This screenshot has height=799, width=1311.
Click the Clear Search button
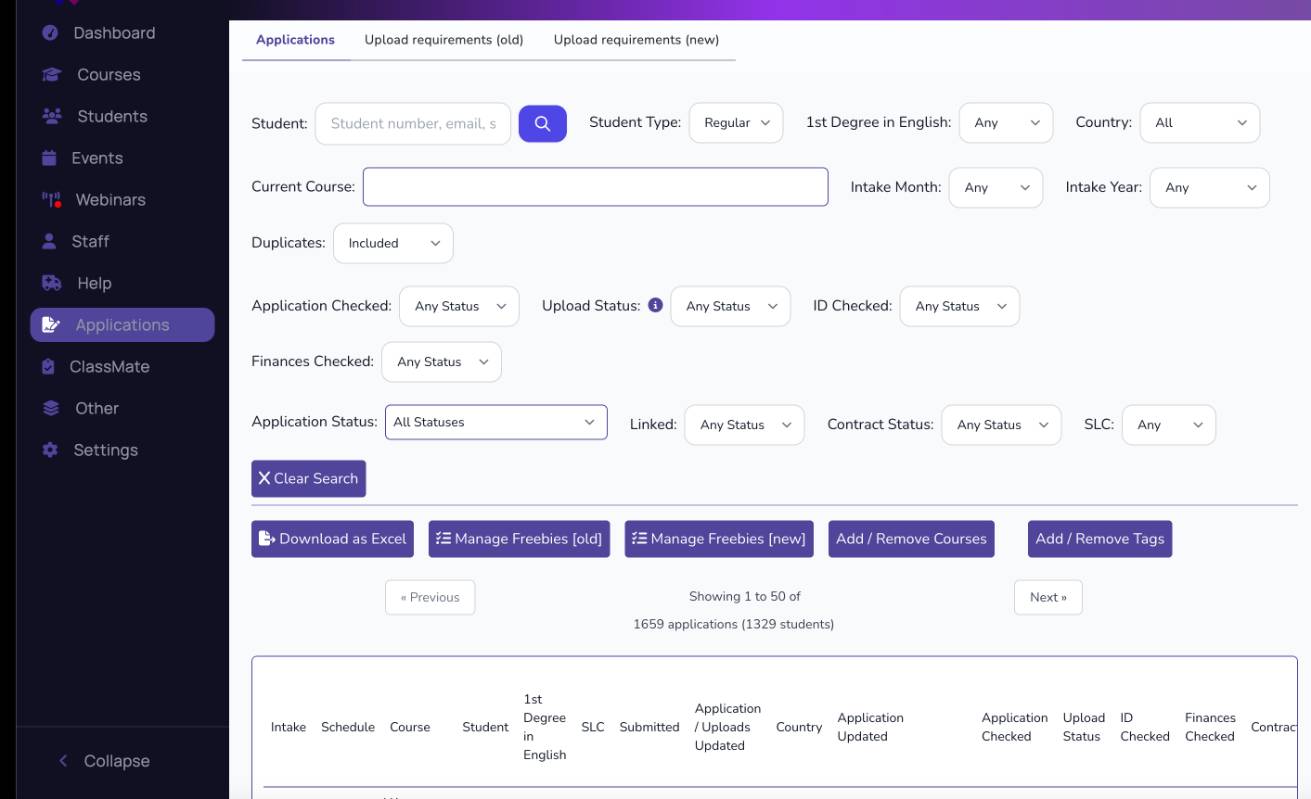309,479
